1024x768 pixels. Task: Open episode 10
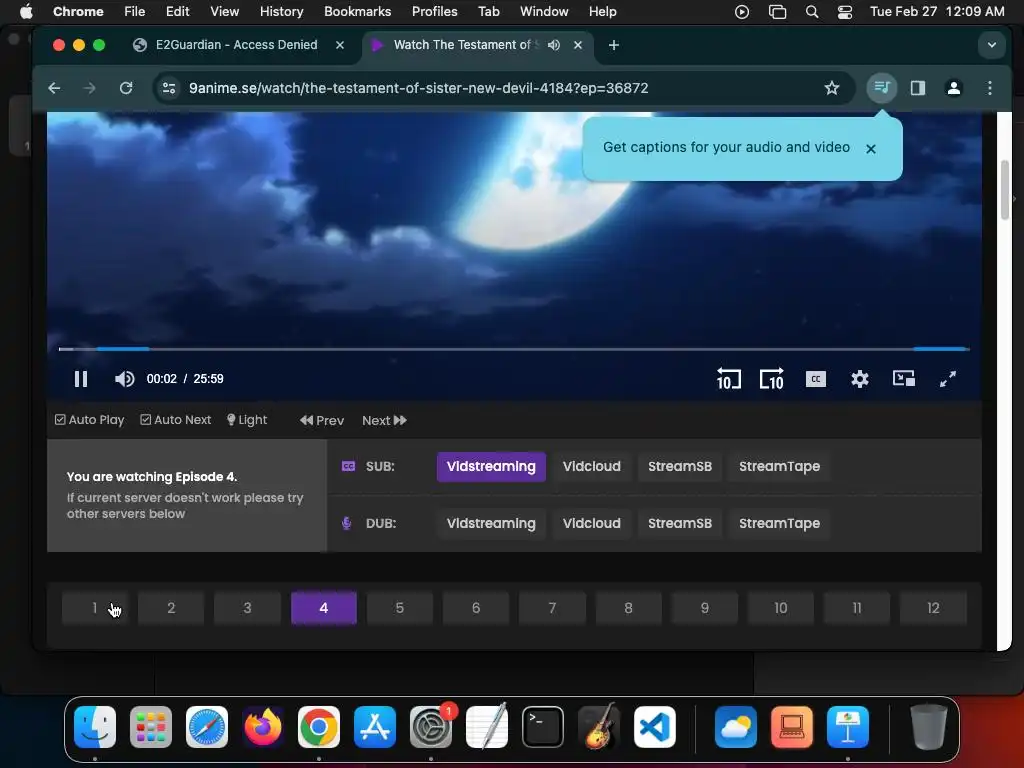pyautogui.click(x=780, y=608)
